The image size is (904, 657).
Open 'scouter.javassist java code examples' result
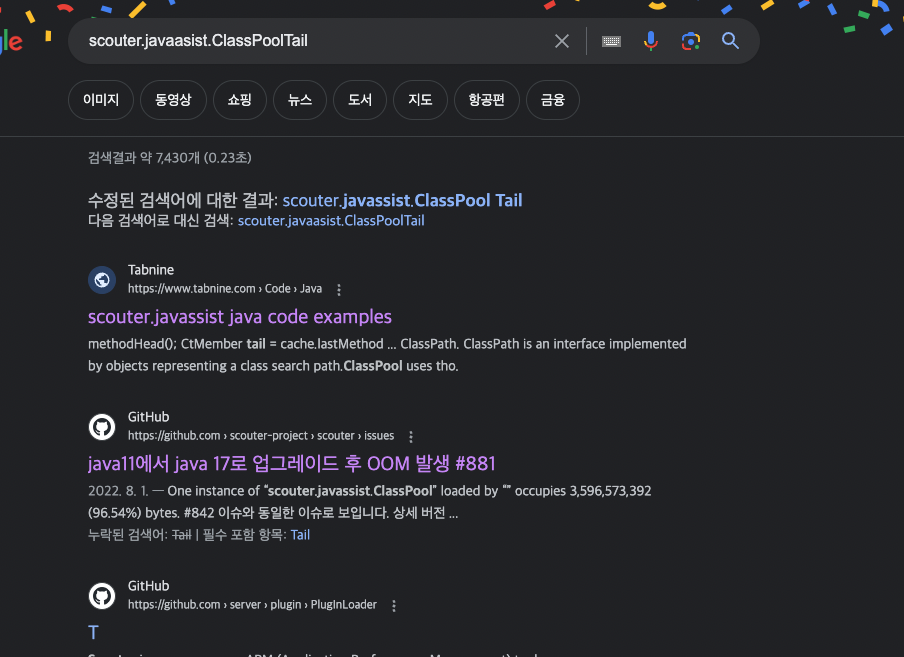(240, 317)
